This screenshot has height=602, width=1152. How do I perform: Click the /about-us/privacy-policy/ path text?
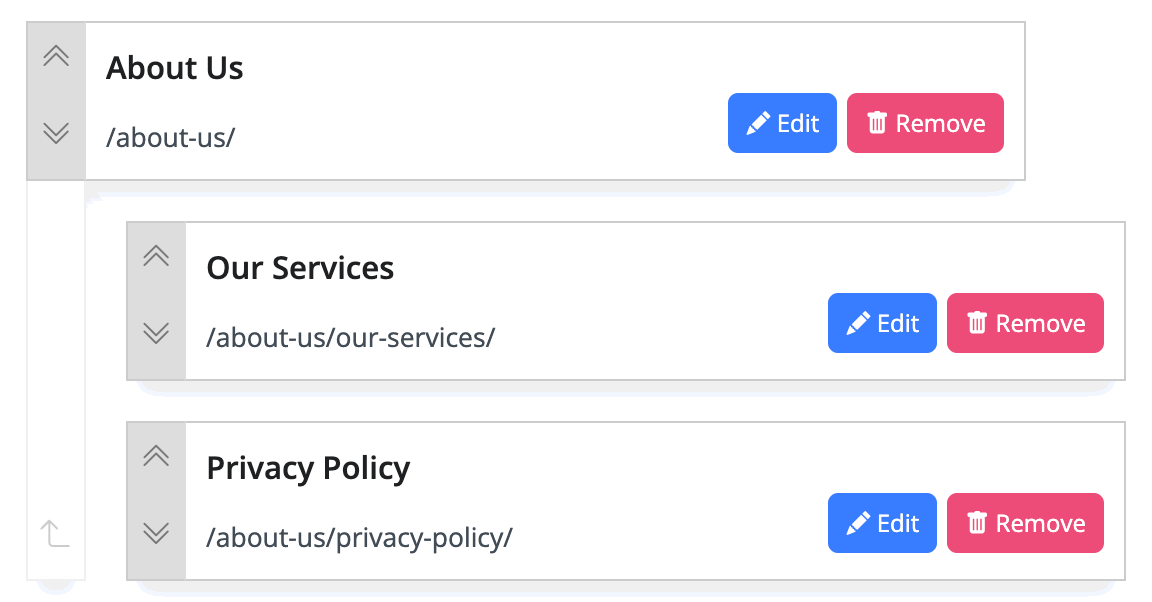pyautogui.click(x=359, y=538)
